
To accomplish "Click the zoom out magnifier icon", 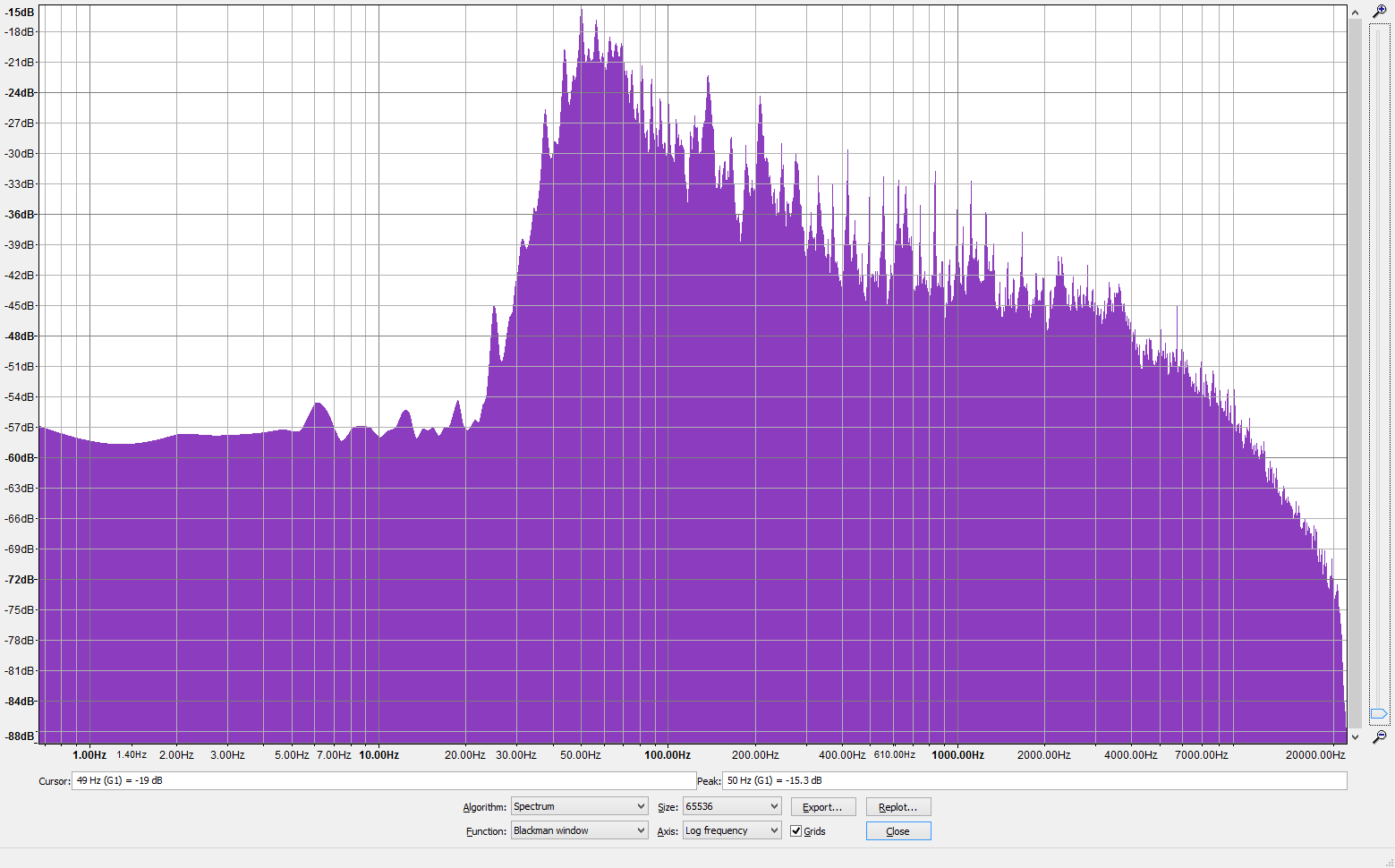I will [1379, 736].
